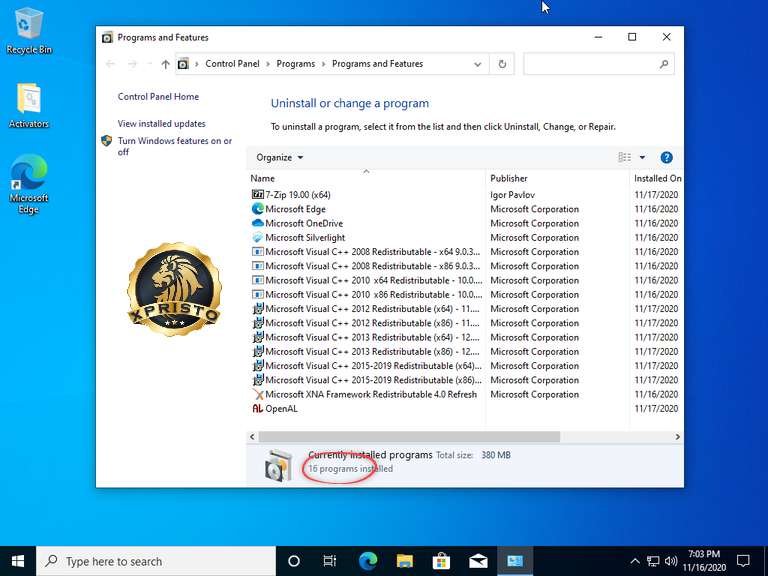Click the Microsoft Silverlight icon in list
Viewport: 768px width, 576px height.
258,237
